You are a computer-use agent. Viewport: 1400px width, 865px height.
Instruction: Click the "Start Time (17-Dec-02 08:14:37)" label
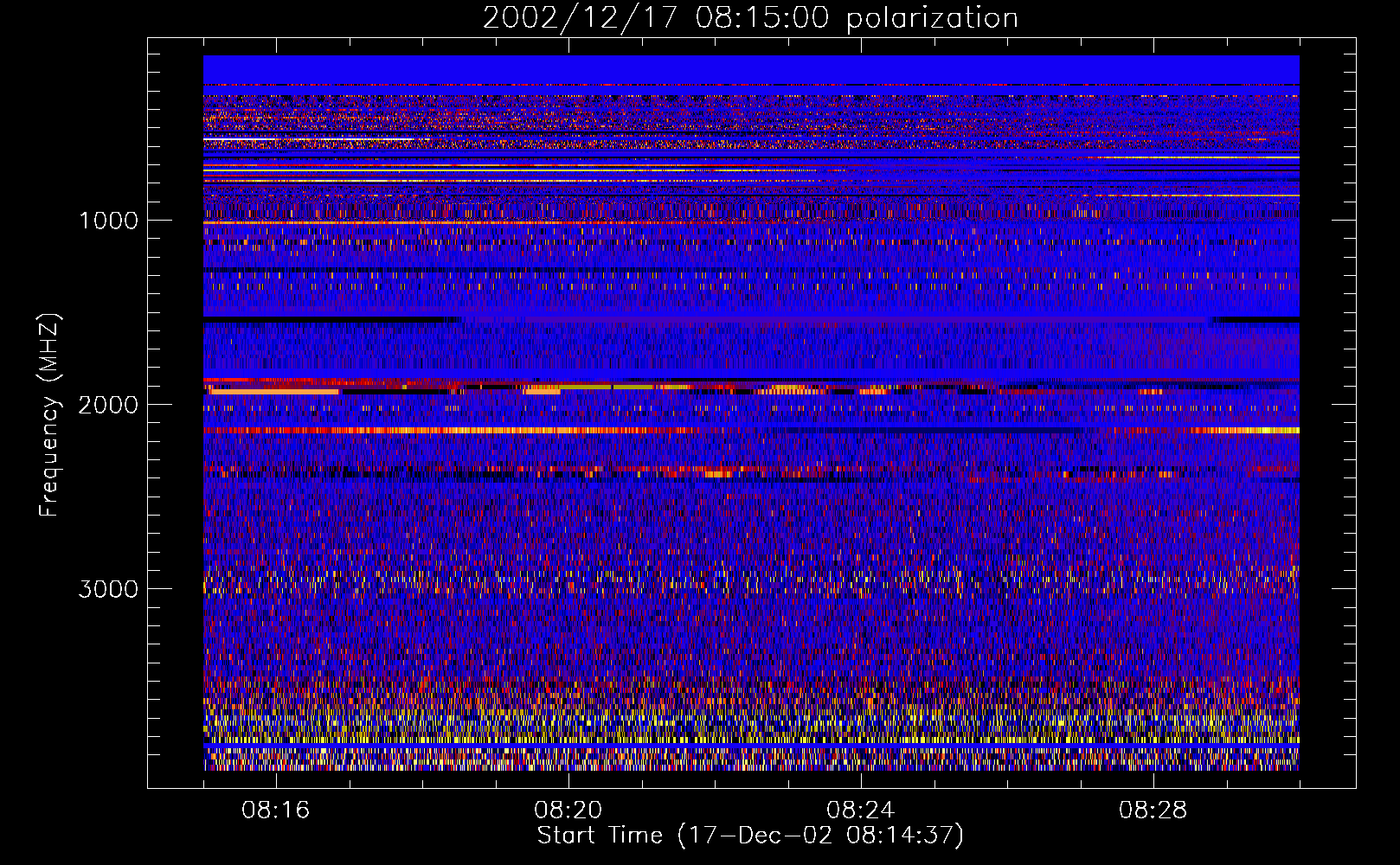pos(750,836)
